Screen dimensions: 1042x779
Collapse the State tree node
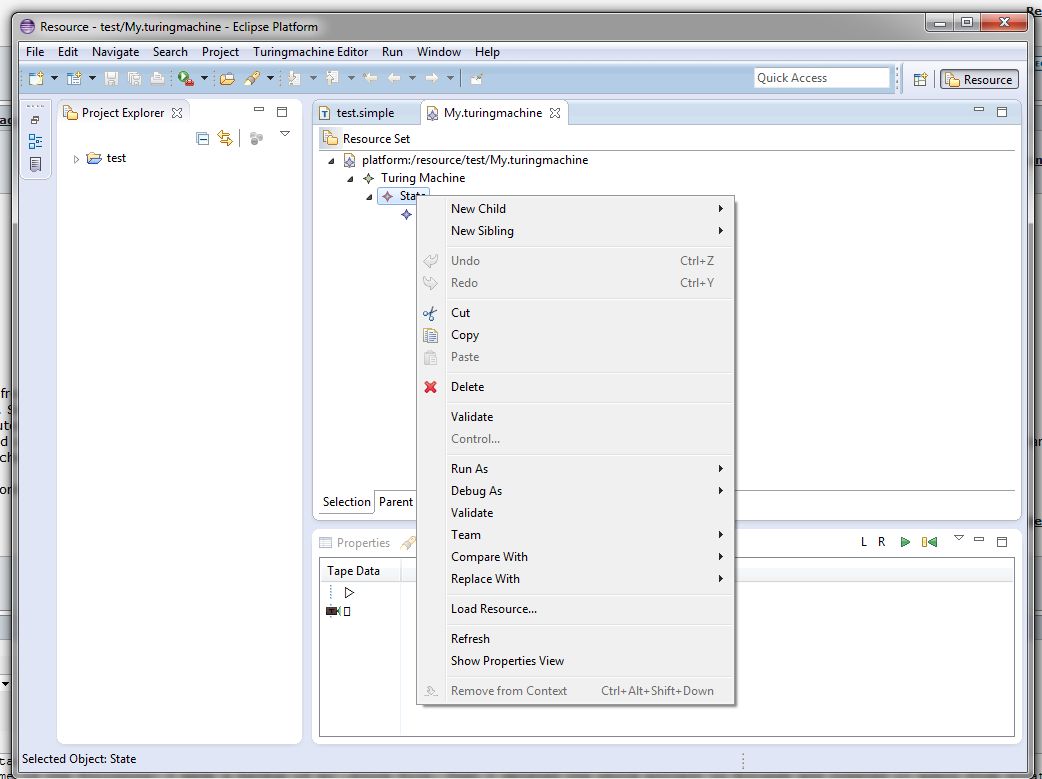(x=369, y=197)
